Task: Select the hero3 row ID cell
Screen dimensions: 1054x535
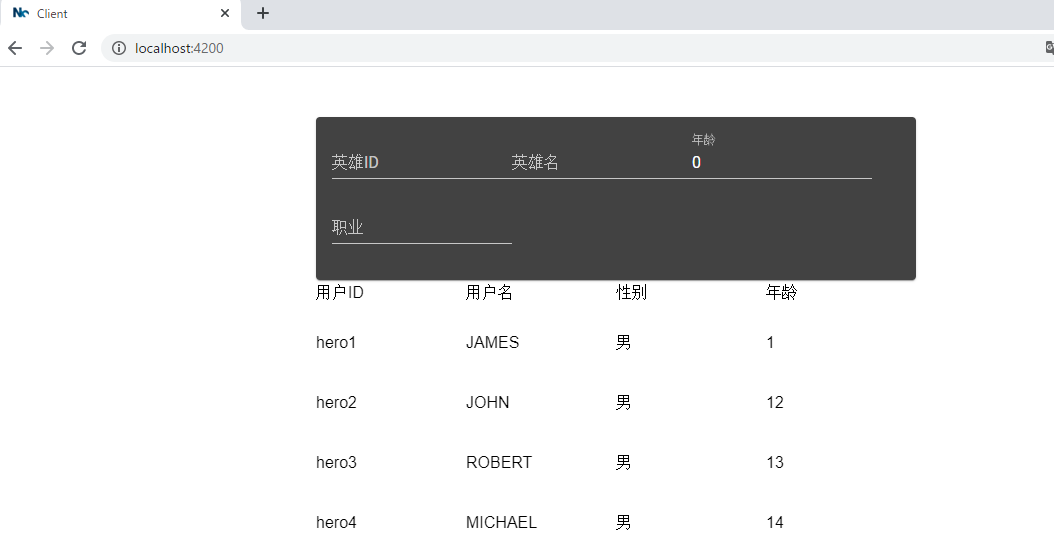Action: (x=336, y=462)
